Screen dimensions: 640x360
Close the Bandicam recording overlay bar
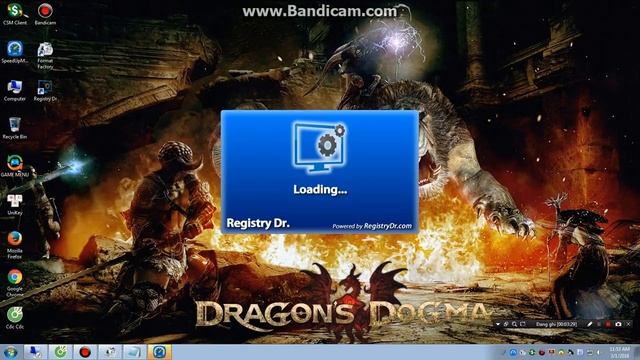tap(629, 324)
